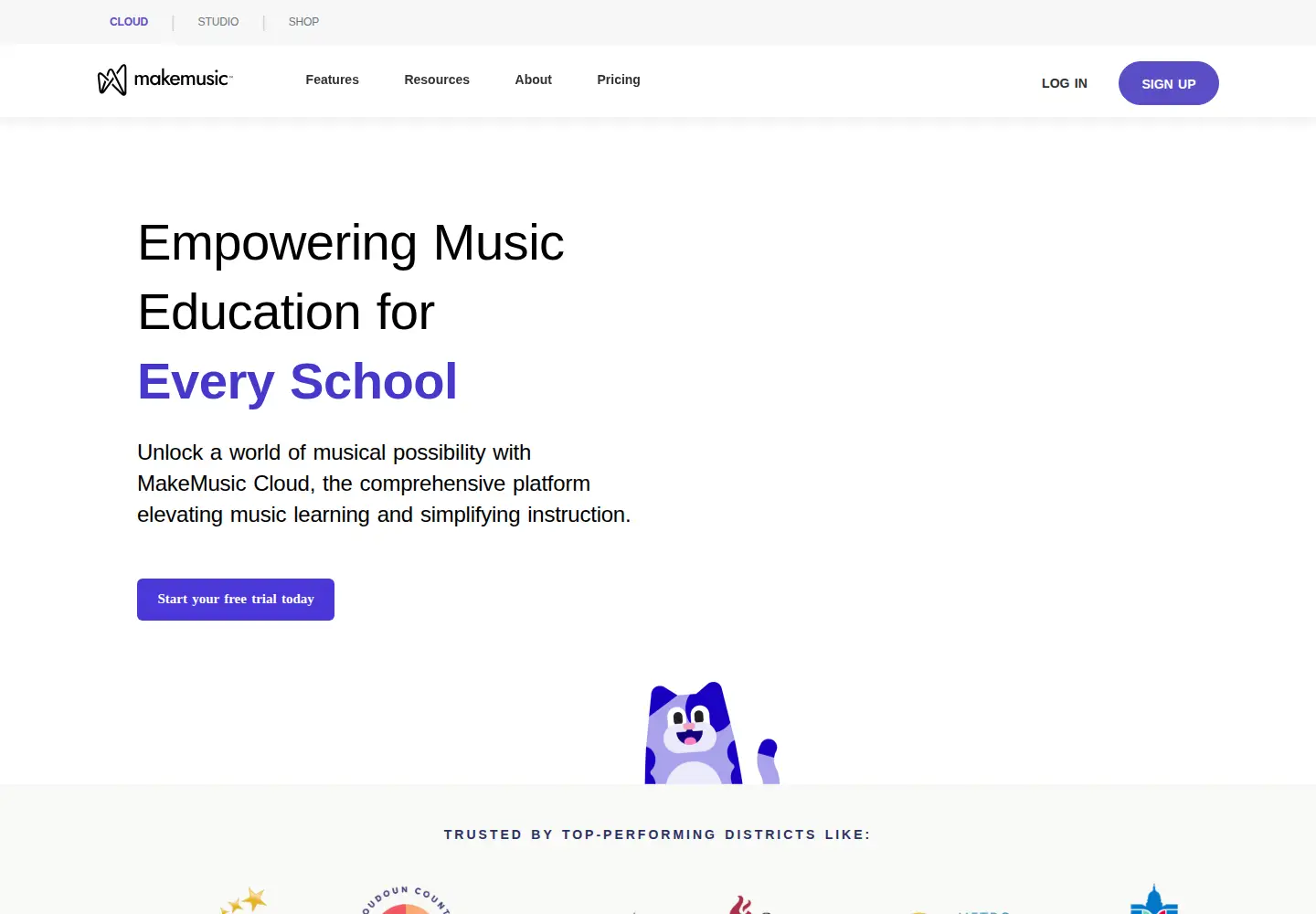Open the About menu
Viewport: 1316px width, 914px height.
point(534,80)
